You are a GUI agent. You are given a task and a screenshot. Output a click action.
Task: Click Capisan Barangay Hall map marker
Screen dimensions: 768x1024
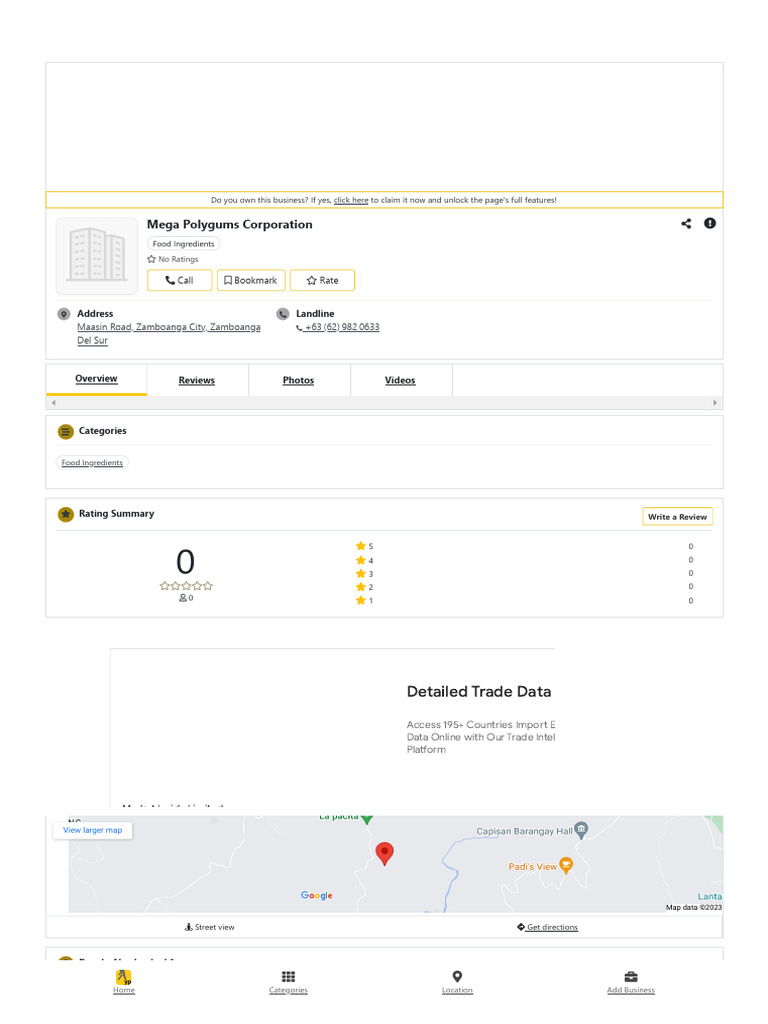[x=581, y=830]
